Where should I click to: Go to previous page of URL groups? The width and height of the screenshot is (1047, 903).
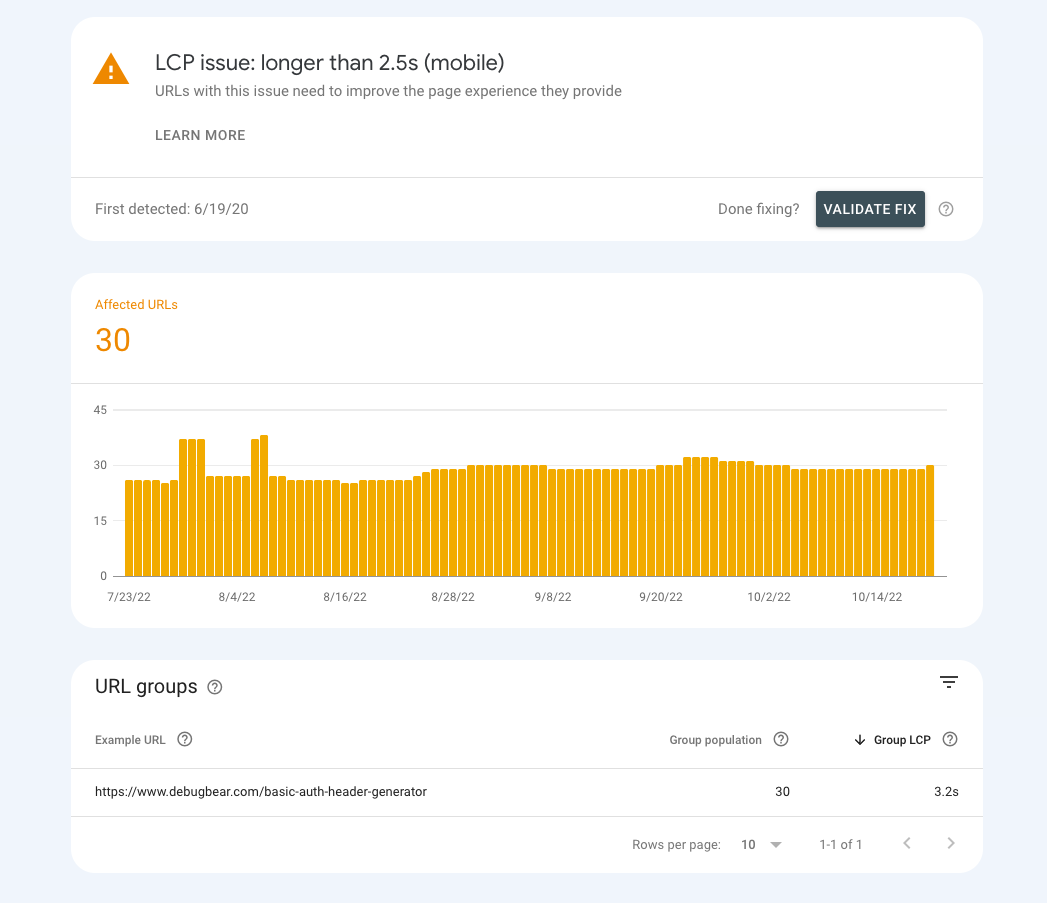pos(907,844)
